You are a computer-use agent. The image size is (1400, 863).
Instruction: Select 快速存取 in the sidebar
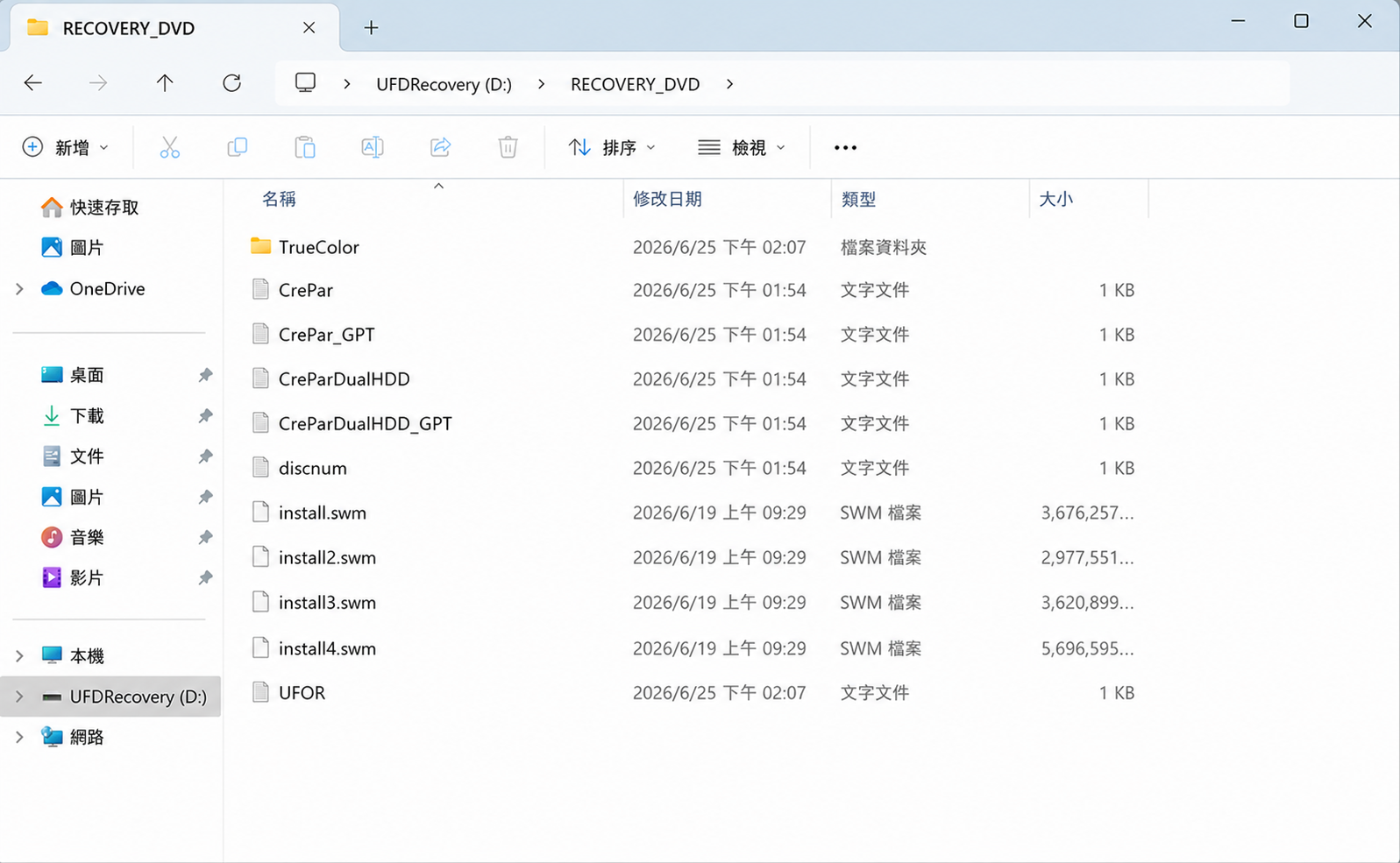[x=89, y=207]
